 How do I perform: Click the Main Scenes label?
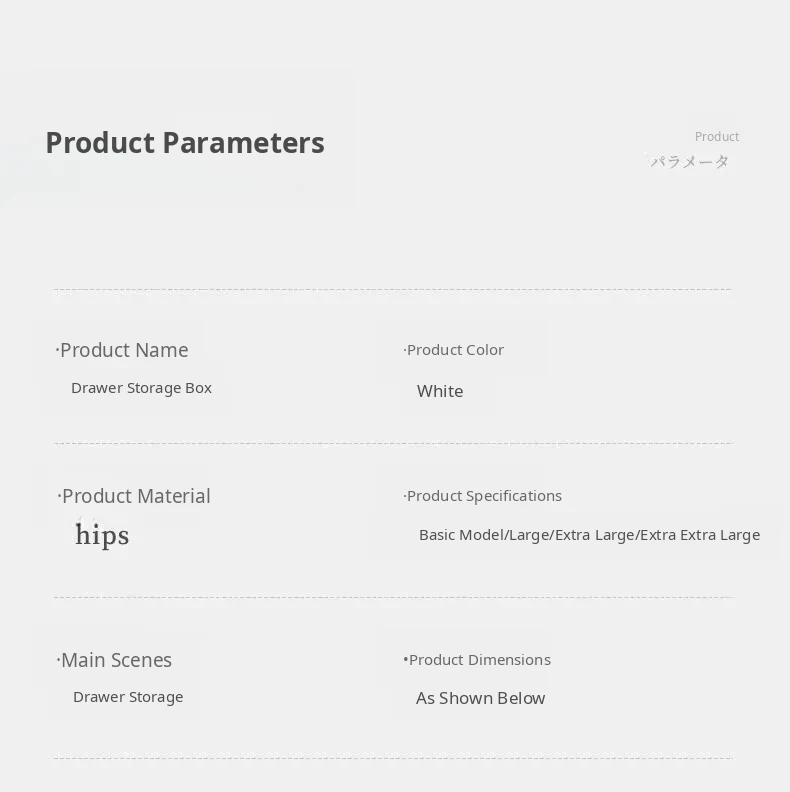pos(116,660)
